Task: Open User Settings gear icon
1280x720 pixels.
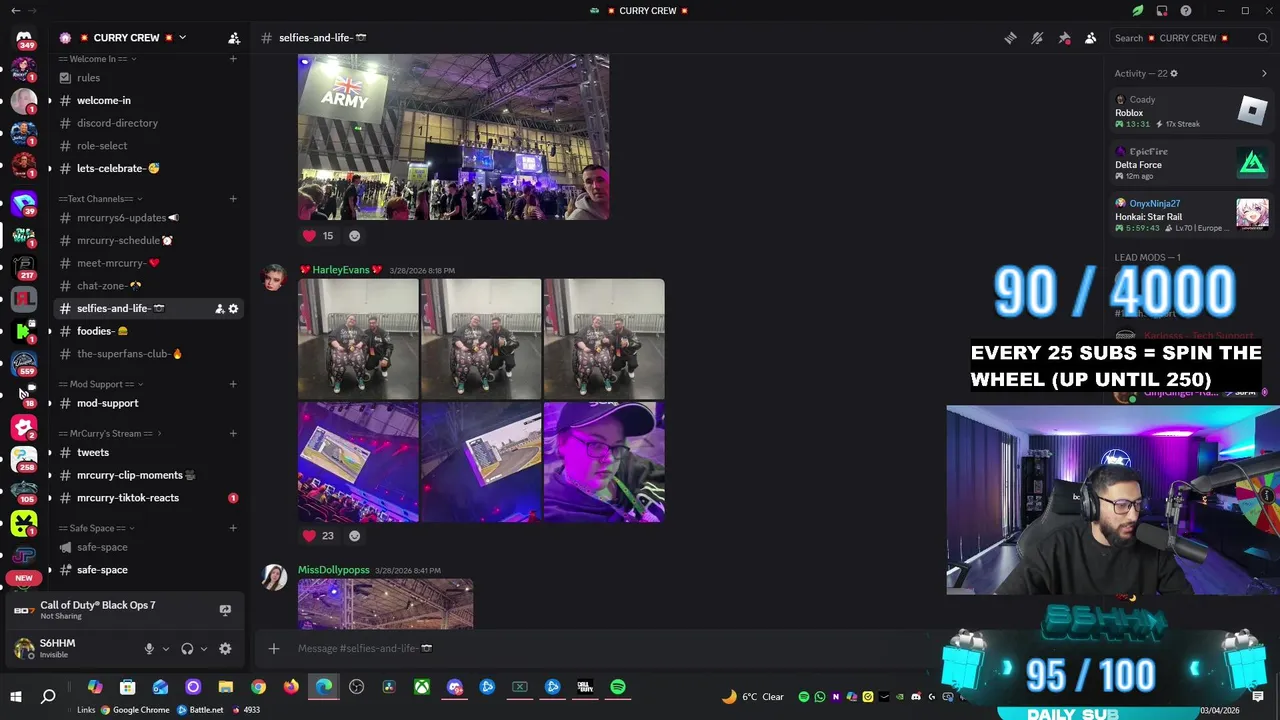Action: [225, 649]
